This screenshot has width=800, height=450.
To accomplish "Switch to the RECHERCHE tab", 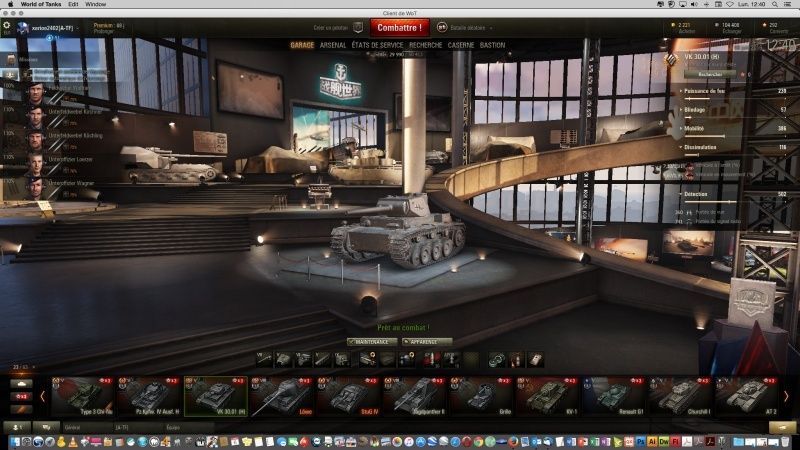I will click(426, 45).
